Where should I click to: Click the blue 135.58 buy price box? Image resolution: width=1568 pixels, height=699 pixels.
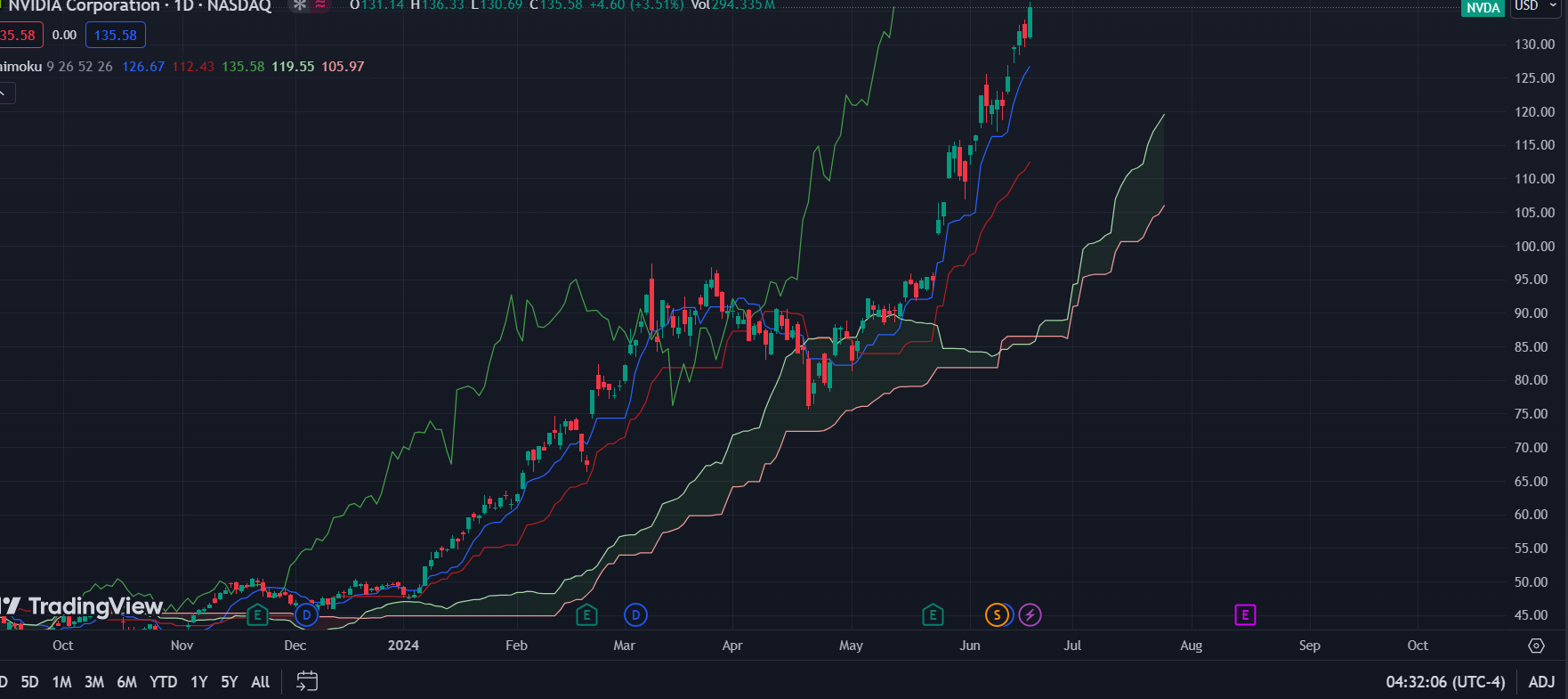pos(116,36)
